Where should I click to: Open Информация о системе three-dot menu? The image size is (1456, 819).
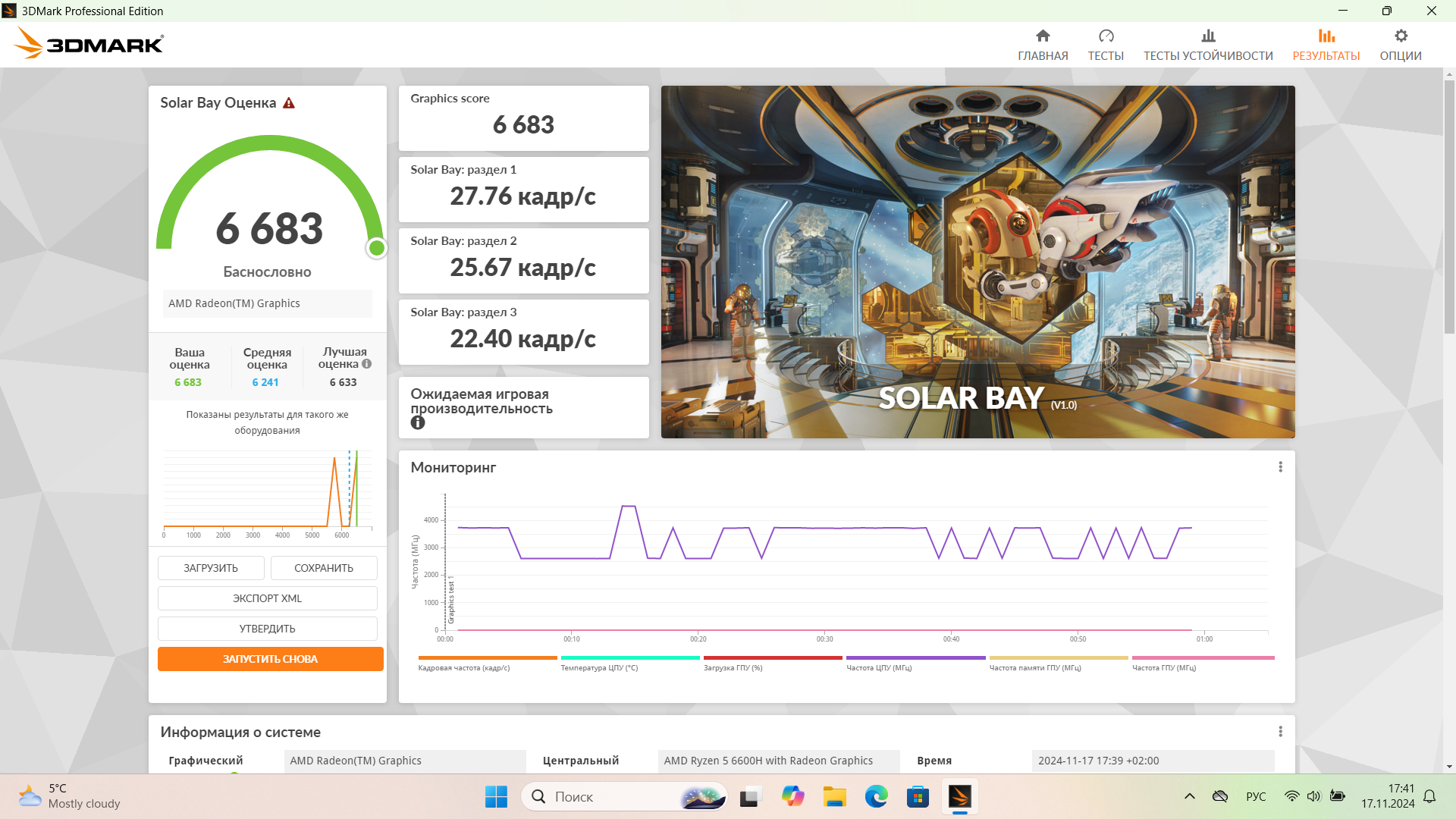tap(1280, 732)
